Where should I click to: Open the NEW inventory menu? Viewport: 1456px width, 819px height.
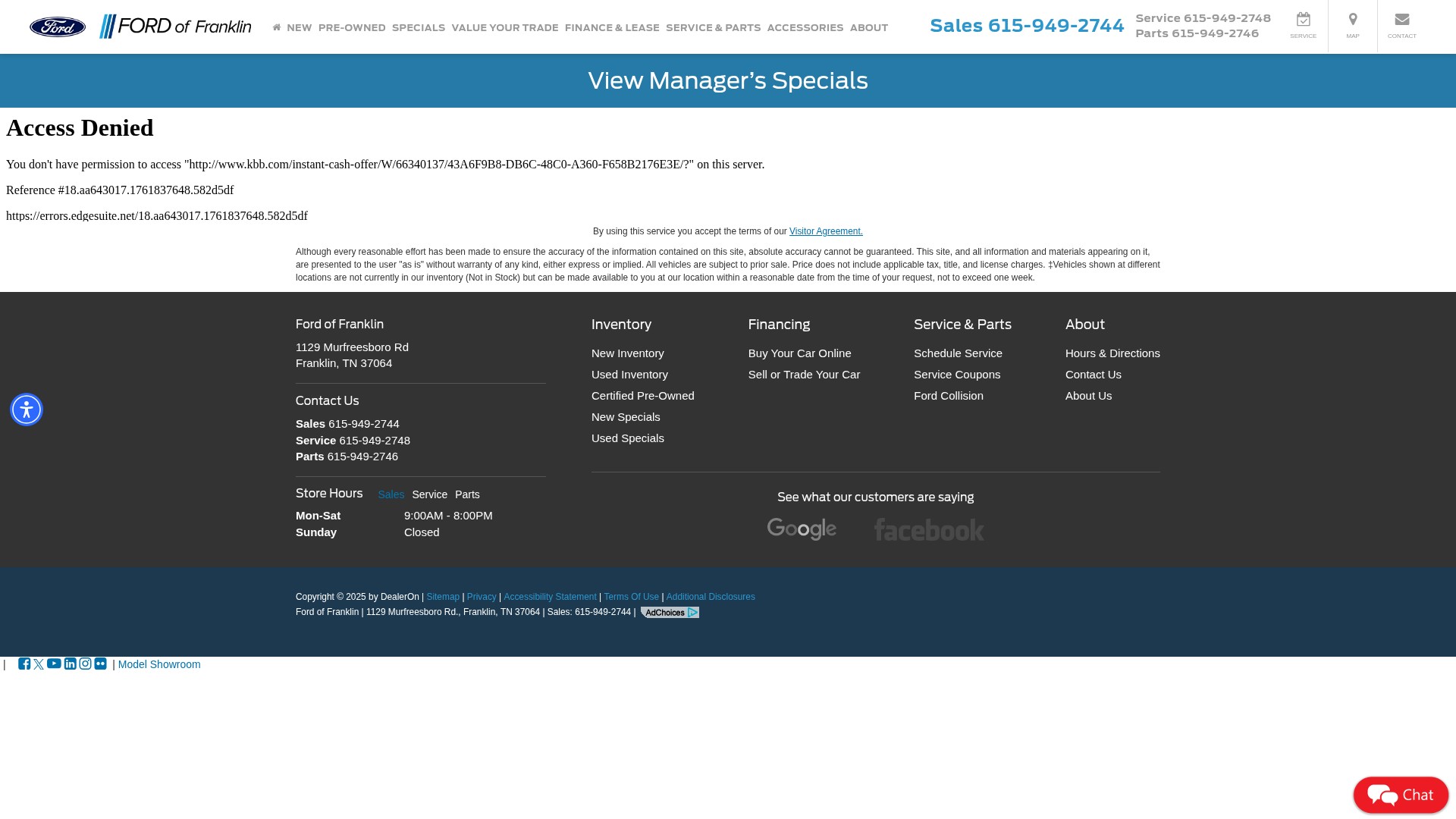click(300, 27)
